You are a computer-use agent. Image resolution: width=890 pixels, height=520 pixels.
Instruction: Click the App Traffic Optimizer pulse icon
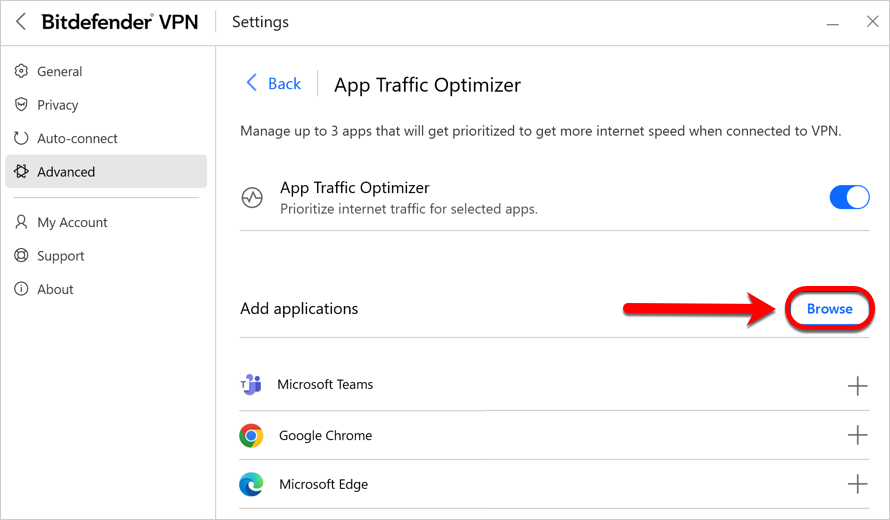coord(252,198)
